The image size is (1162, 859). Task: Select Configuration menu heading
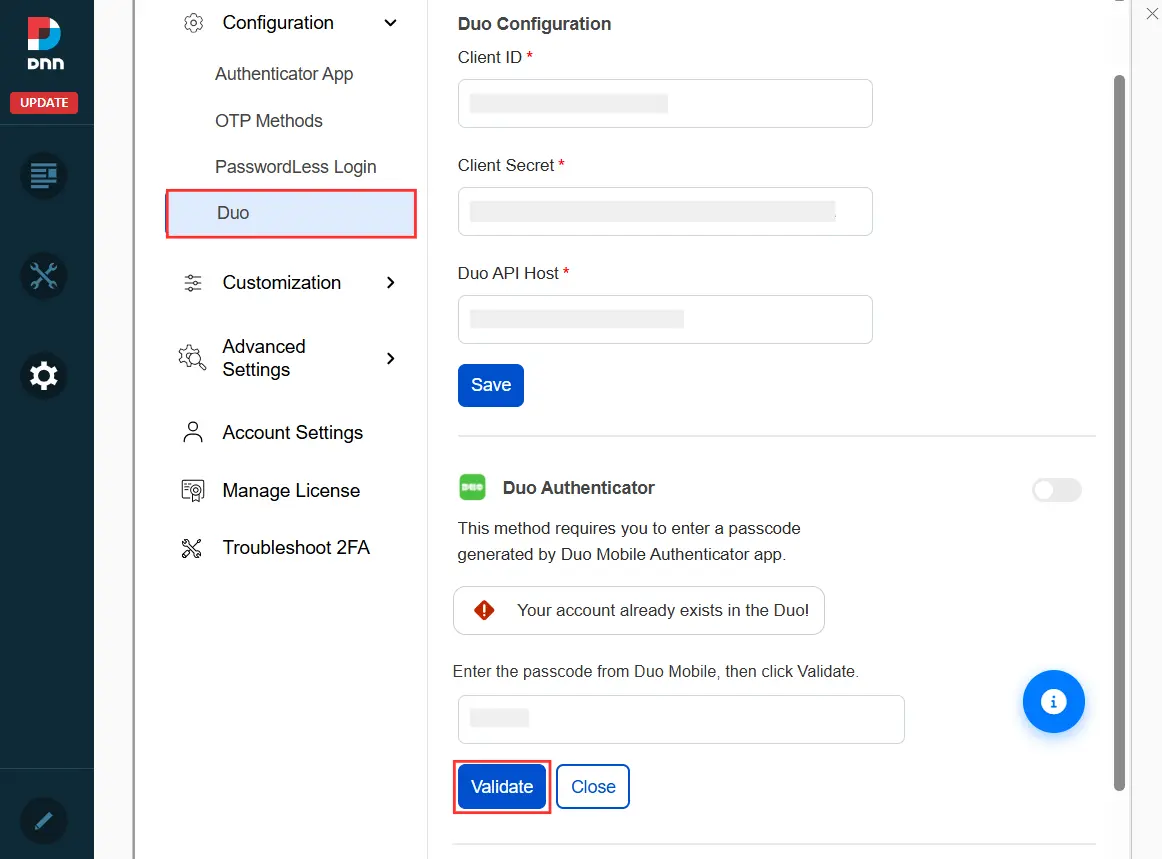(x=278, y=23)
